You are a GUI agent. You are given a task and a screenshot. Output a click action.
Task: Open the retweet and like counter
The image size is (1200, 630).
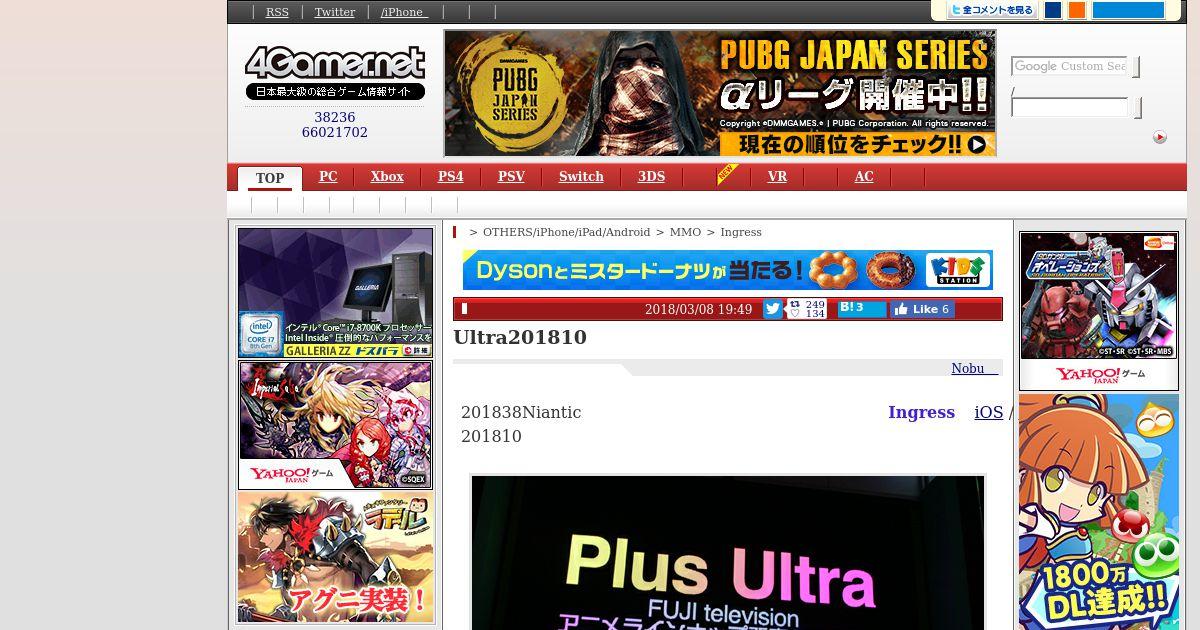(807, 309)
